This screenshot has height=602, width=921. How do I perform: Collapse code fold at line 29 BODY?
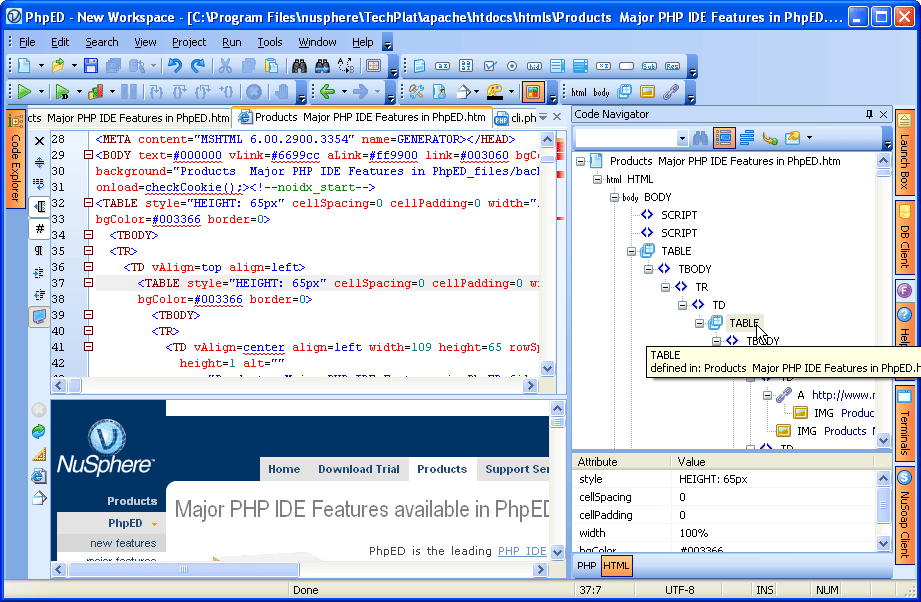88,155
